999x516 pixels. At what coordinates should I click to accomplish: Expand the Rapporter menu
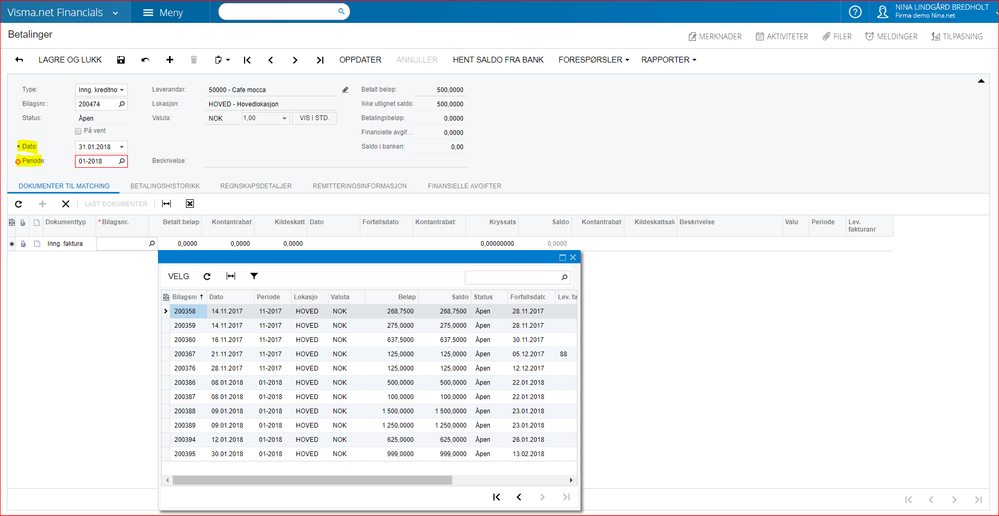click(668, 60)
